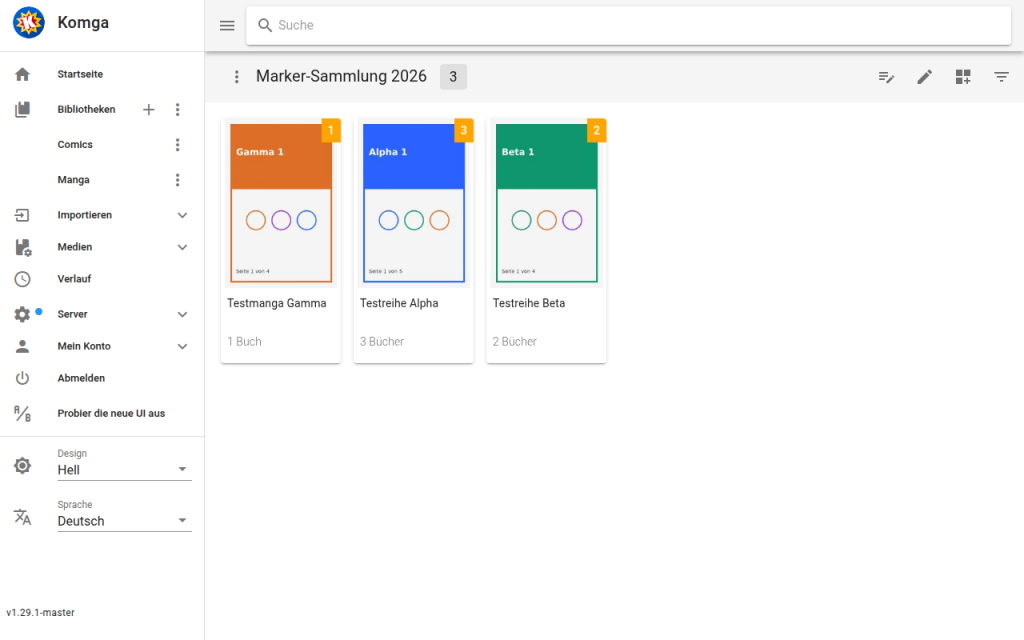Expand the Medien submenu chevron
This screenshot has width=1024, height=640.
183,248
